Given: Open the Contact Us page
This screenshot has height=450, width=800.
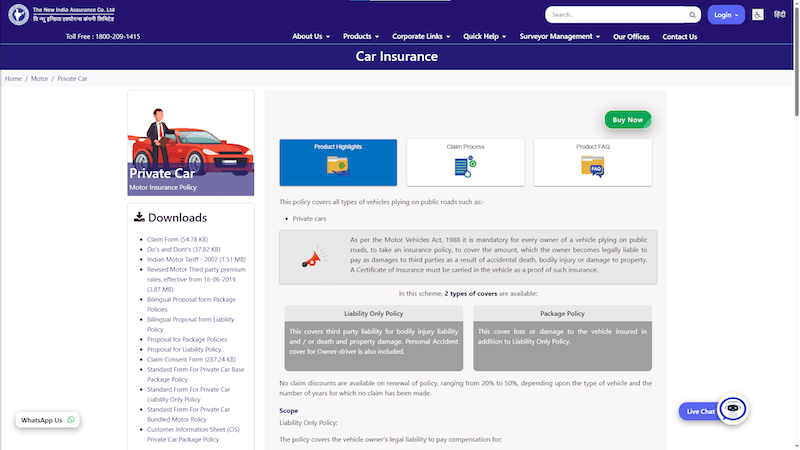Looking at the screenshot, I should (x=679, y=37).
